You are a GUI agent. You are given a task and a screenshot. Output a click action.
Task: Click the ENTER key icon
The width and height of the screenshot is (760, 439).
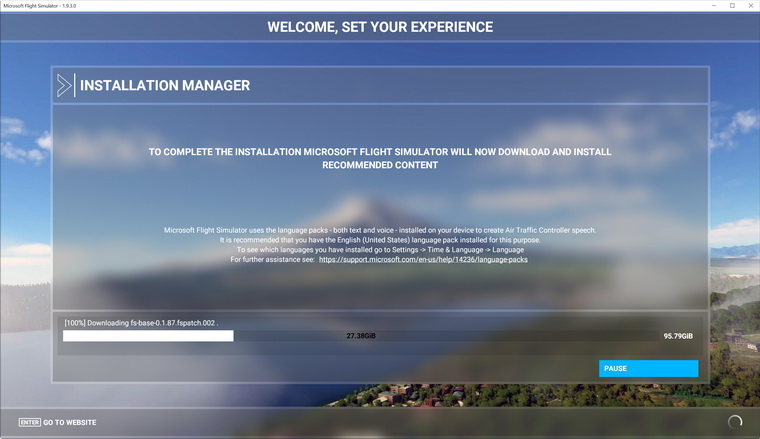pyautogui.click(x=30, y=423)
